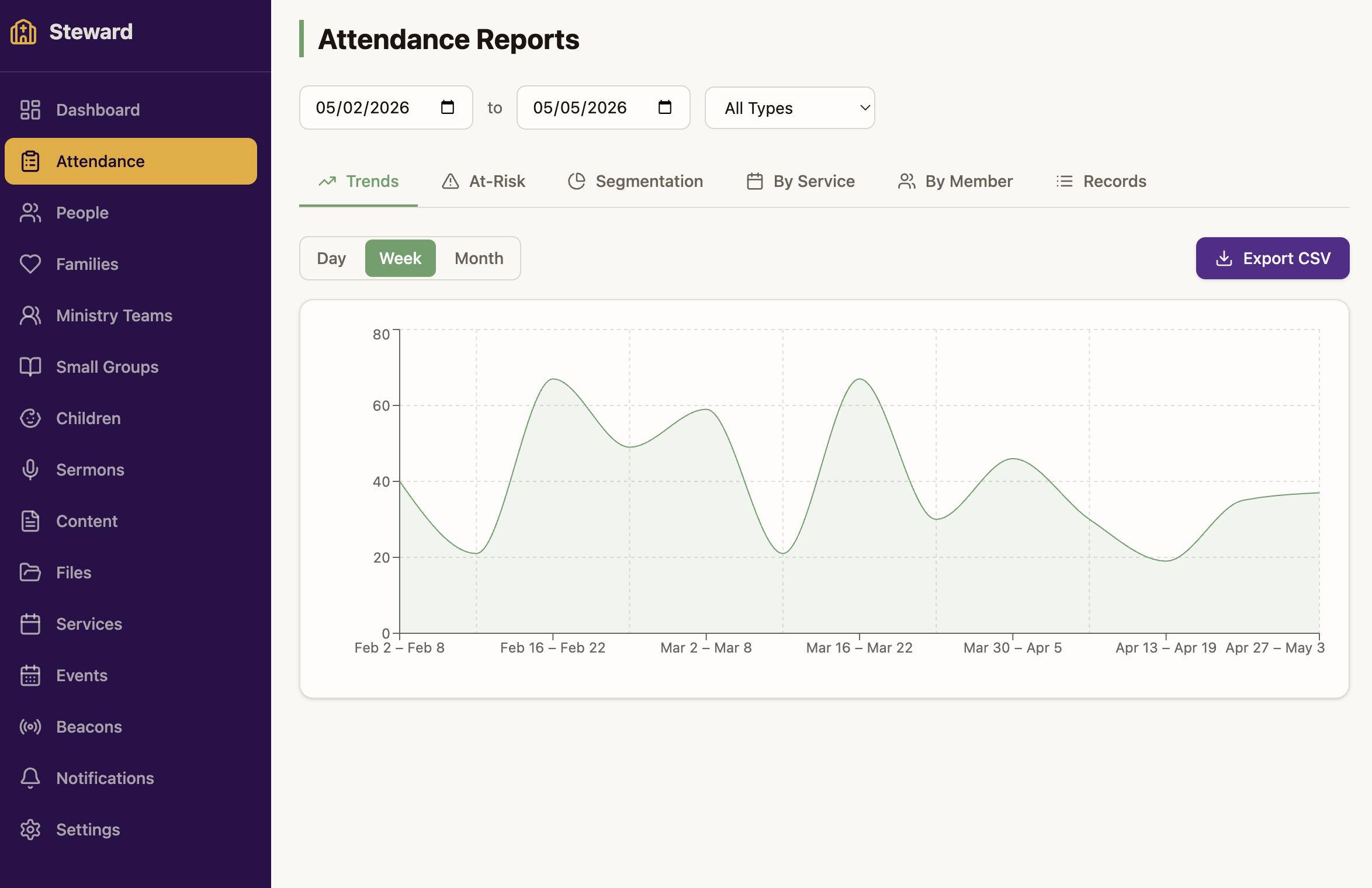This screenshot has width=1372, height=888.
Task: Click the Attendance clipboard icon
Action: 30,161
